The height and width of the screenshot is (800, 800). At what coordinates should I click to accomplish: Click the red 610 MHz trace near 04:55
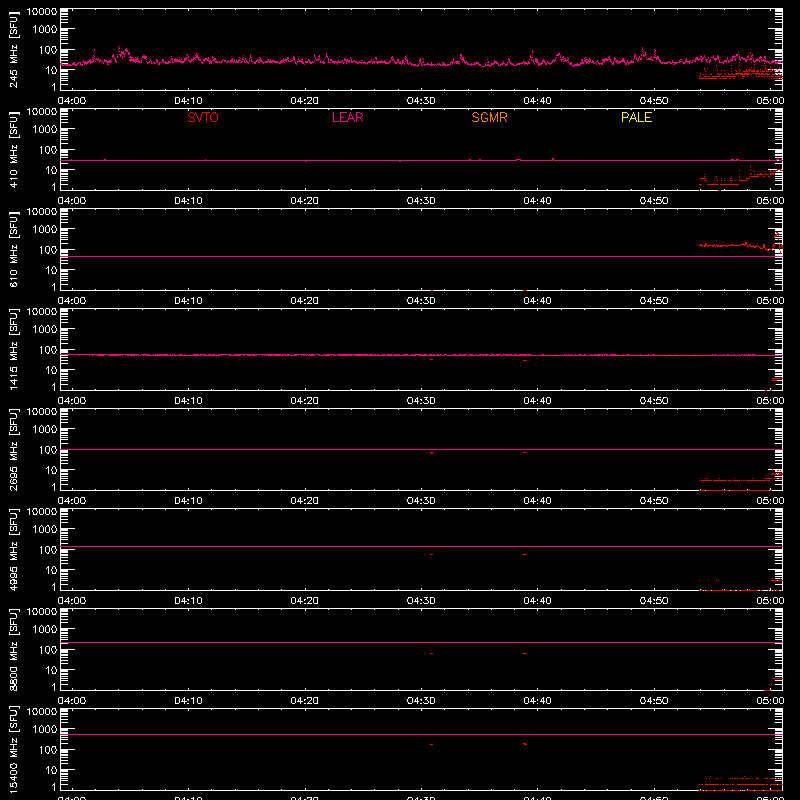[735, 245]
